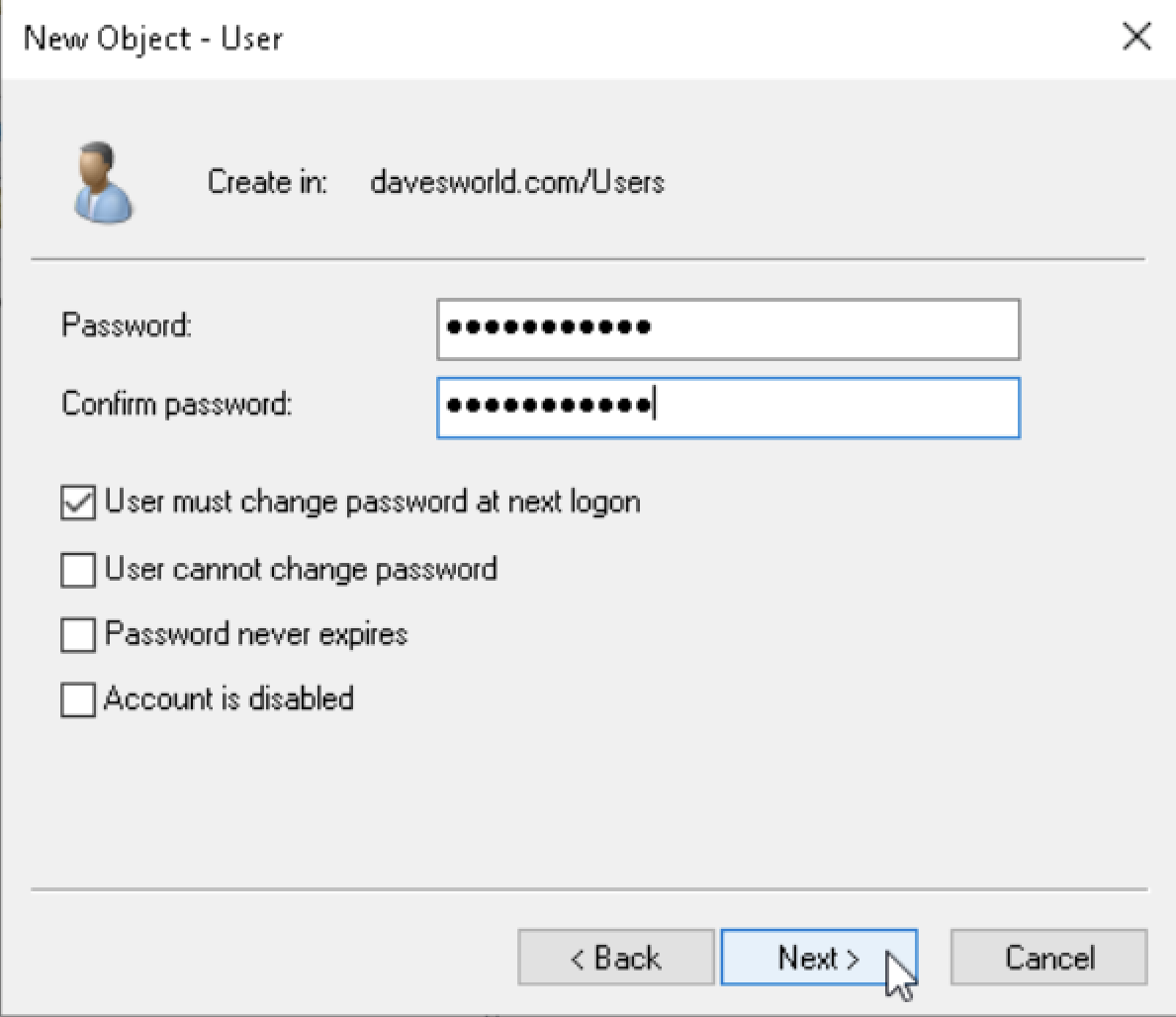Screen dimensions: 1176x1017
Task: Check the 'Account is disabled' box
Action: point(78,699)
